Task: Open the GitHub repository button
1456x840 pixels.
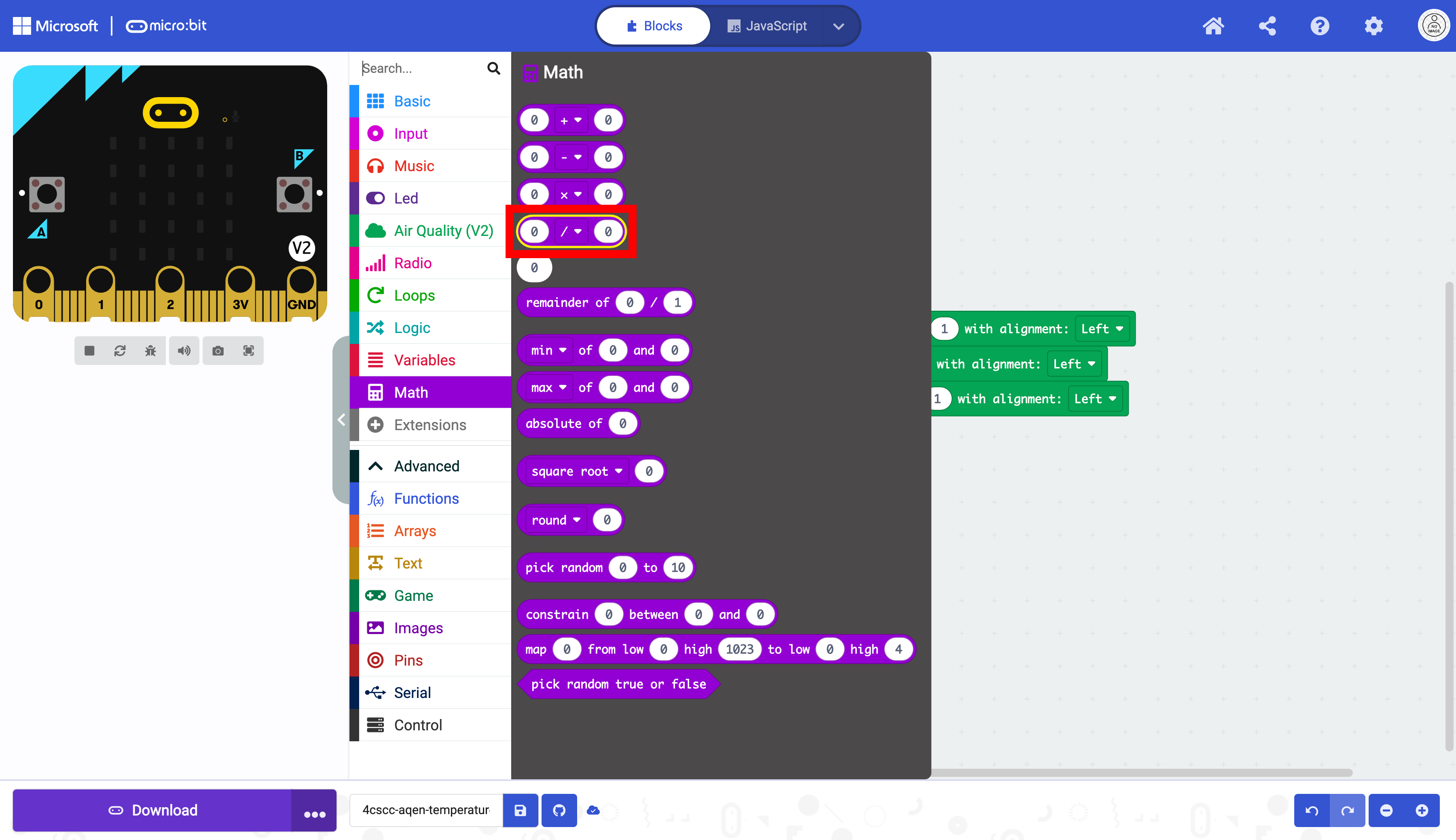Action: 559,810
